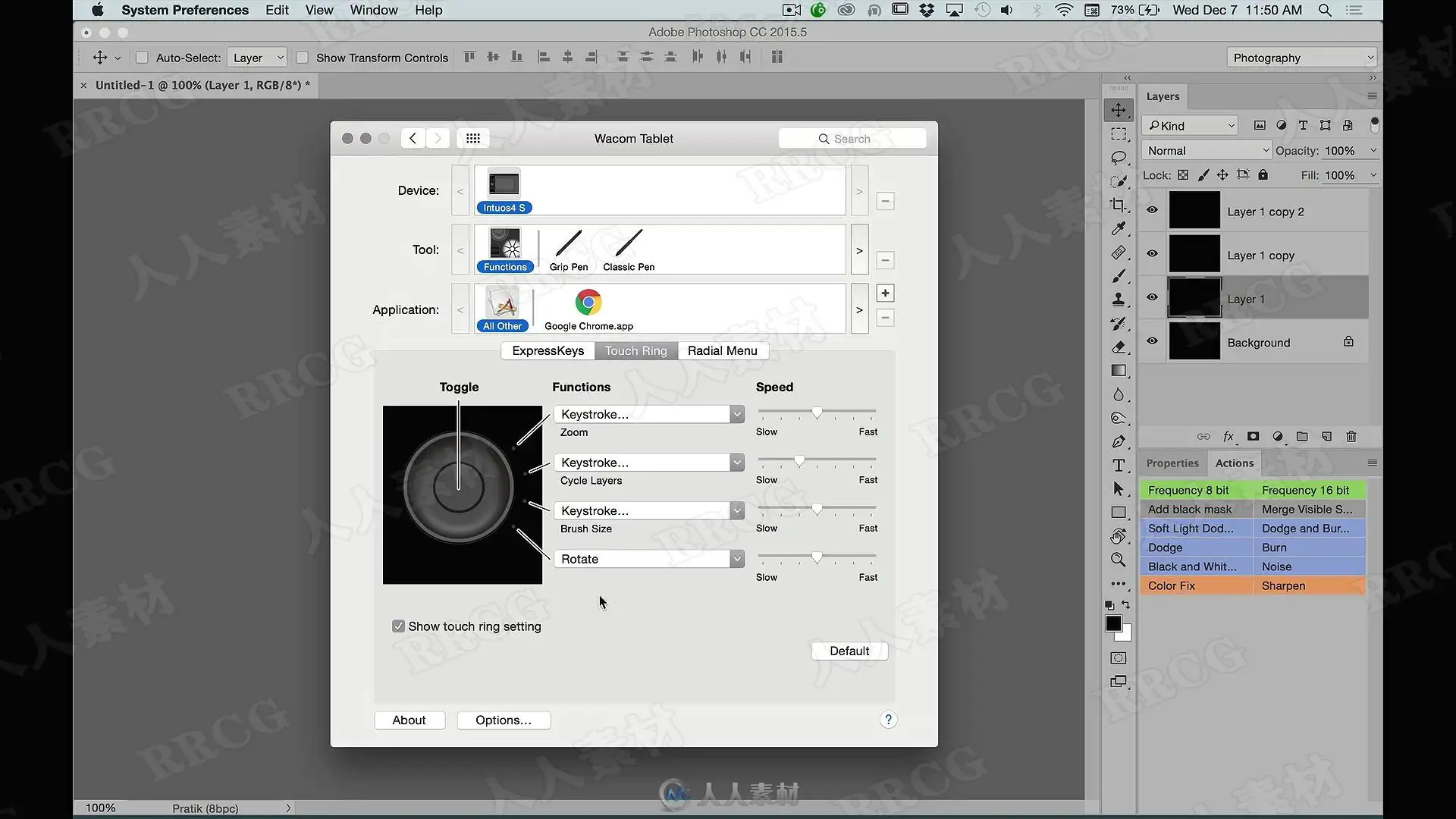Open the Photography workspace dropdown
This screenshot has width=1456, height=819.
point(1301,58)
